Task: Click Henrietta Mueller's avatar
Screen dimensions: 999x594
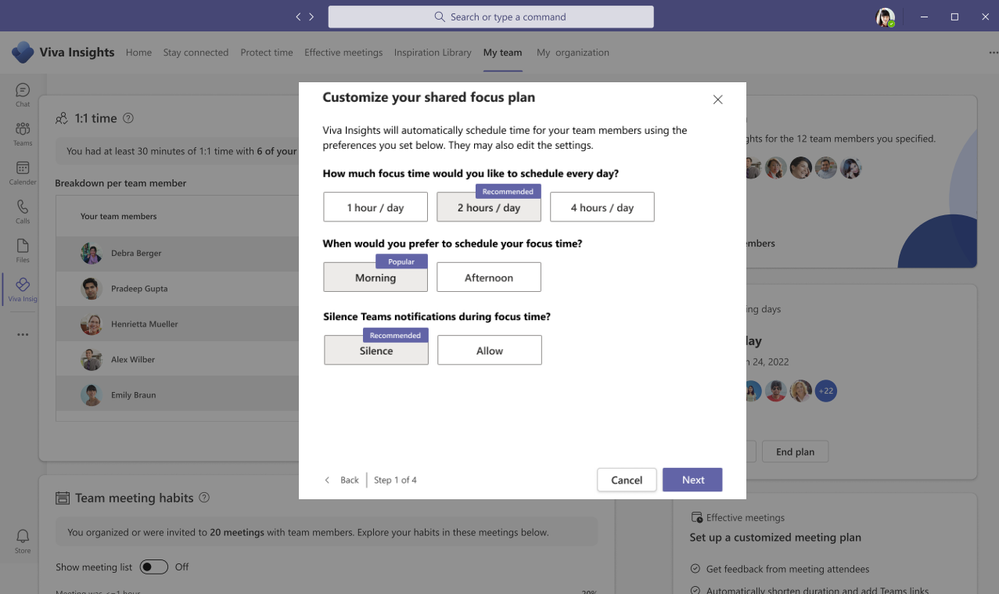Action: (91, 324)
